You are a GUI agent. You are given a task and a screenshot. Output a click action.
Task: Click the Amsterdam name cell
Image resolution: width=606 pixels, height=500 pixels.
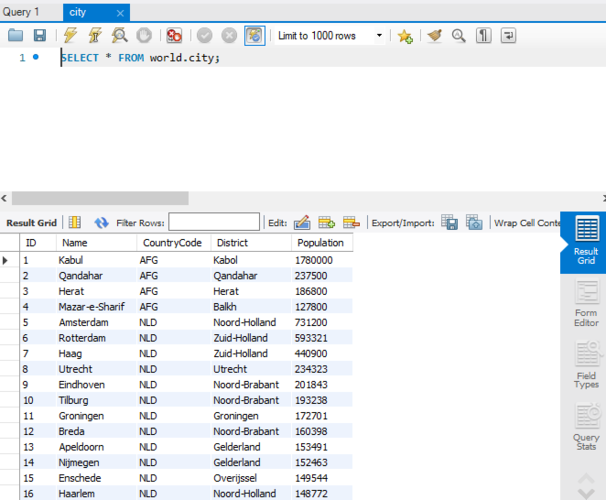click(97, 322)
